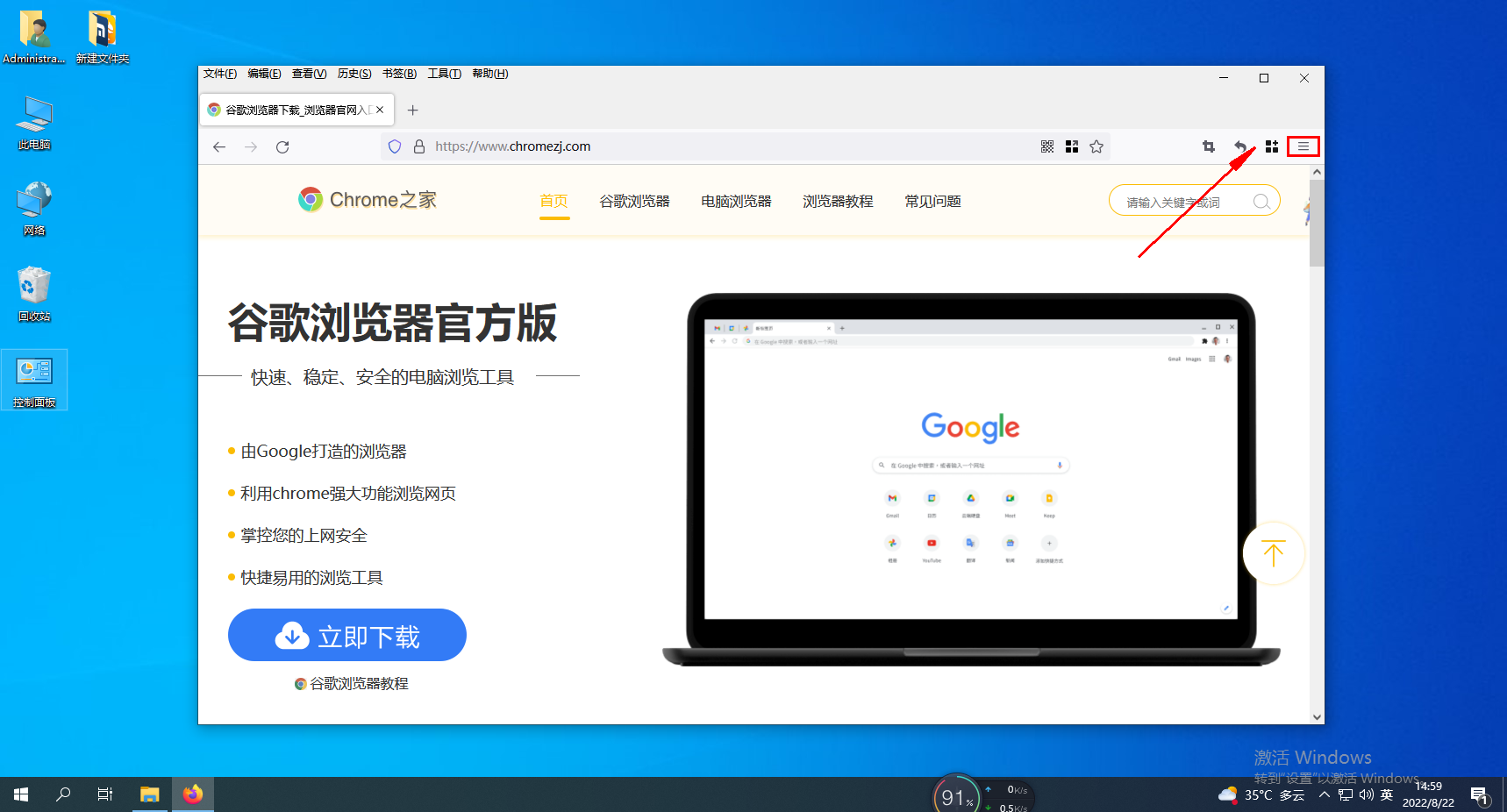Image resolution: width=1507 pixels, height=812 pixels.
Task: Click the crop screenshot toolbar icon
Action: pyautogui.click(x=1209, y=146)
